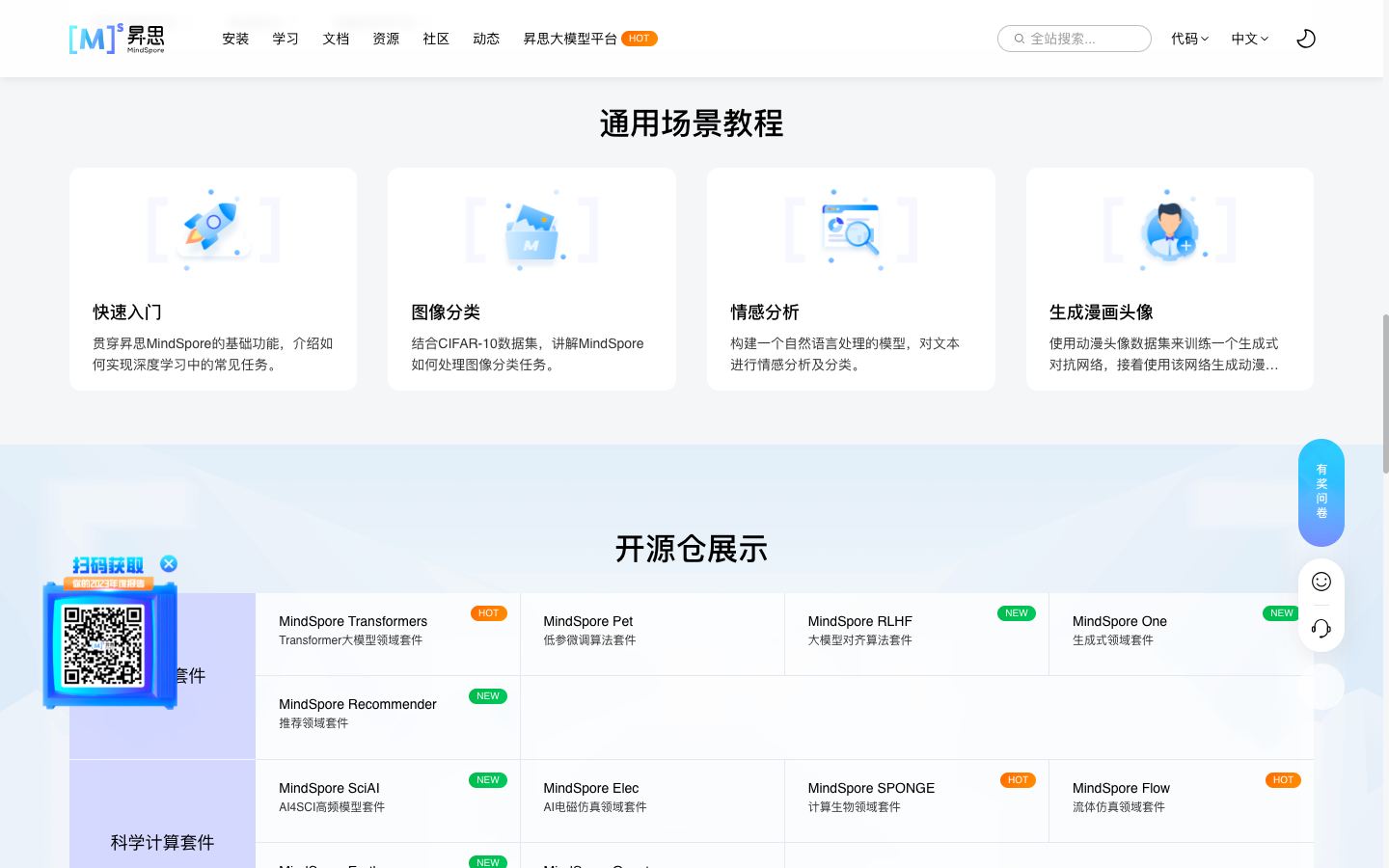The height and width of the screenshot is (868, 1389).
Task: Click 流体仿真领域套件 description
Action: 1119,807
